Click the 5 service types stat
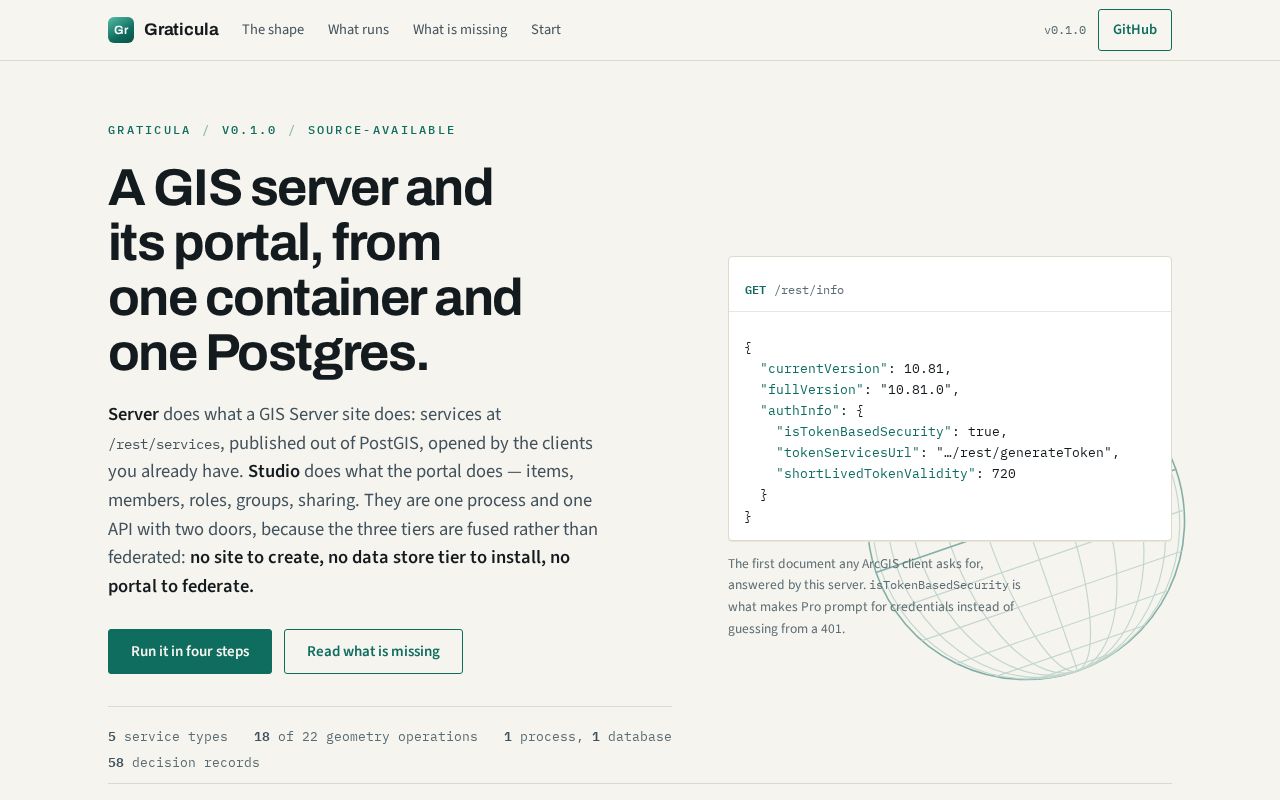 [x=168, y=737]
